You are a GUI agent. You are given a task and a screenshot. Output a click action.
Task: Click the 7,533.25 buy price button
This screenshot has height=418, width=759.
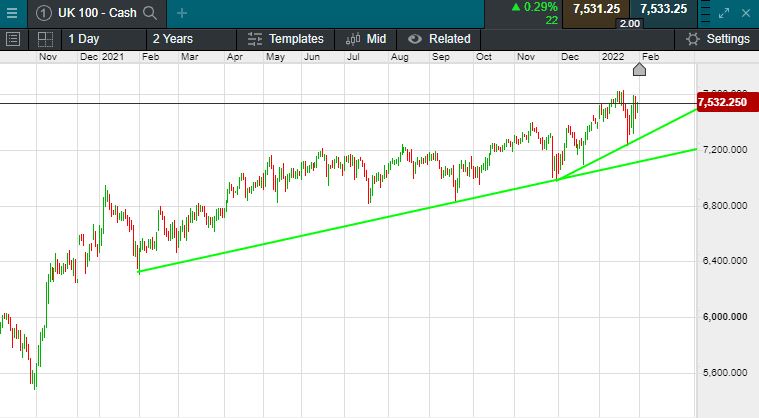click(664, 9)
